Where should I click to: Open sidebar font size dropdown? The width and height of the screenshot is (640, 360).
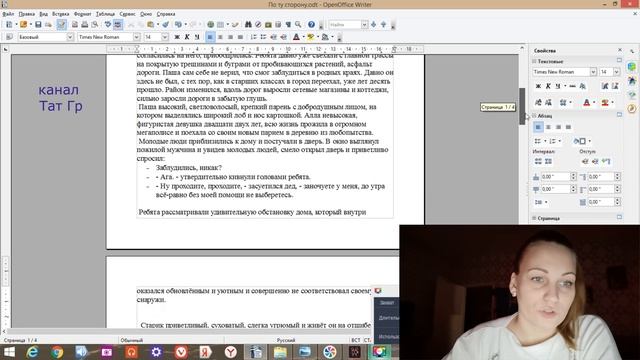click(617, 72)
